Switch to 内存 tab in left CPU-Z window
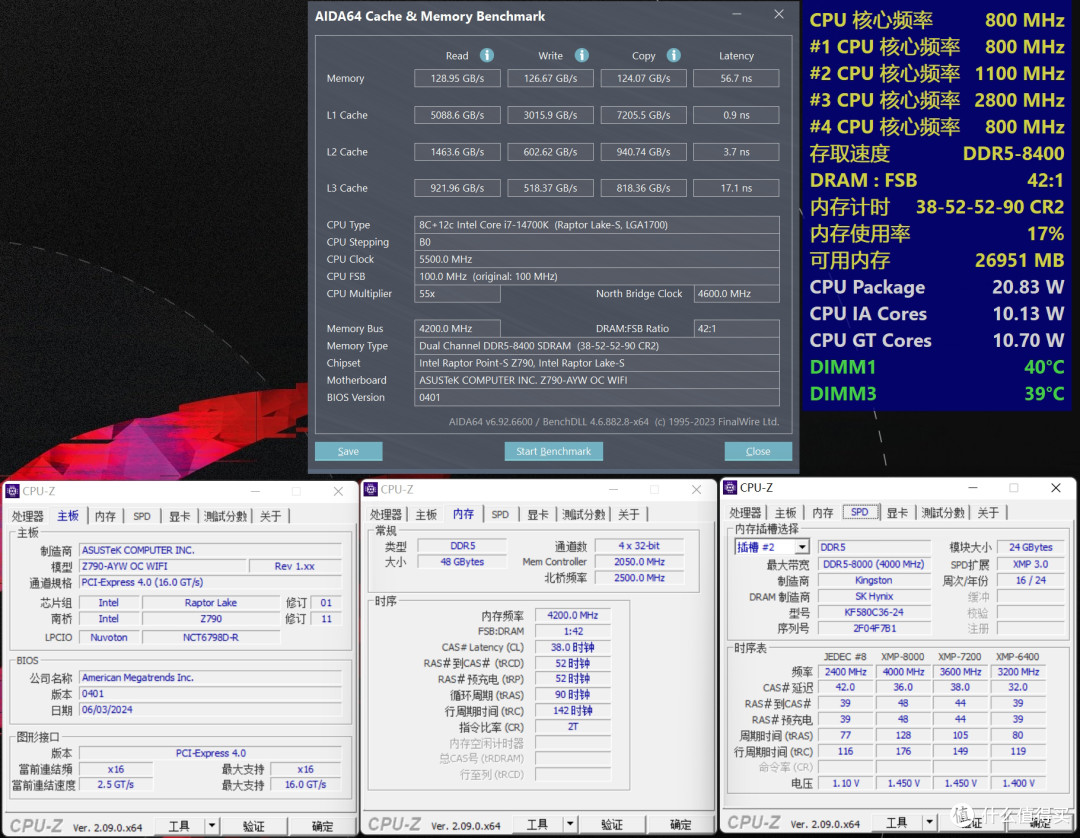The height and width of the screenshot is (838, 1080). 105,516
